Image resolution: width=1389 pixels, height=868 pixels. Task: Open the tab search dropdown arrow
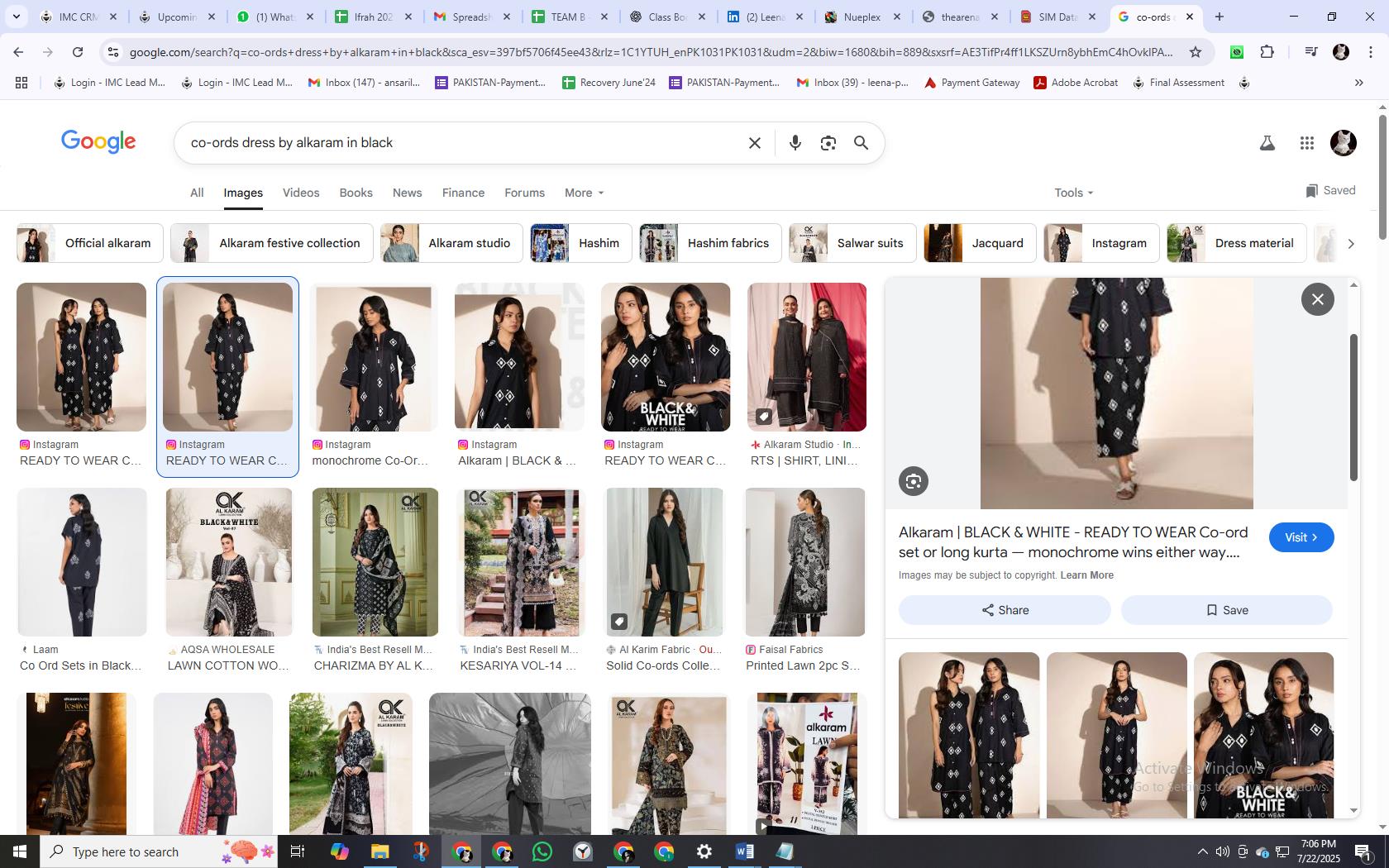click(x=16, y=17)
